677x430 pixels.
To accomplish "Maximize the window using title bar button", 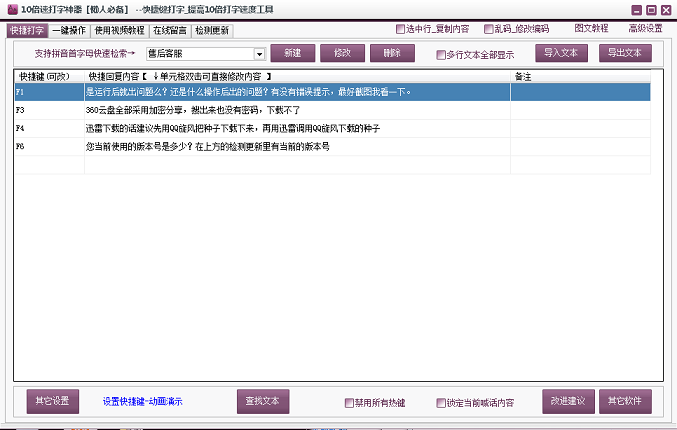I will [651, 9].
